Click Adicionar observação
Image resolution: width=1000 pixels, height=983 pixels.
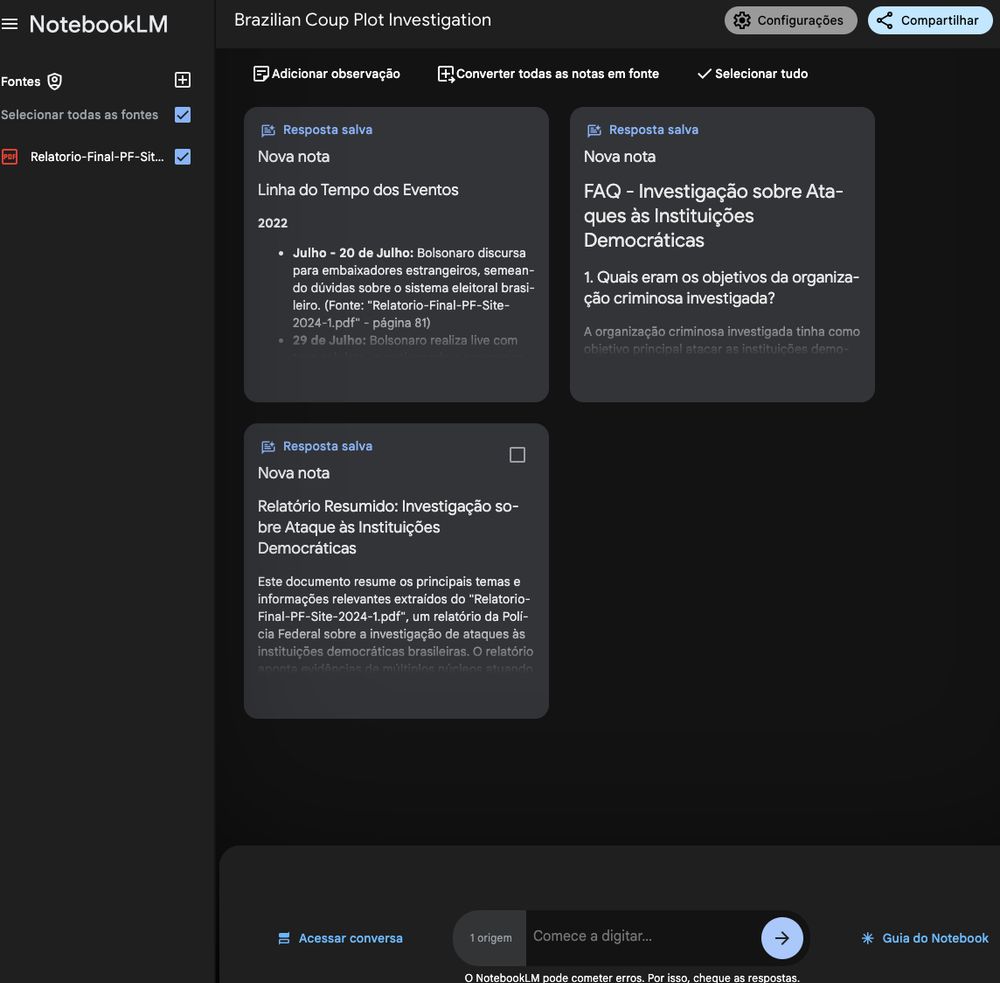(327, 74)
